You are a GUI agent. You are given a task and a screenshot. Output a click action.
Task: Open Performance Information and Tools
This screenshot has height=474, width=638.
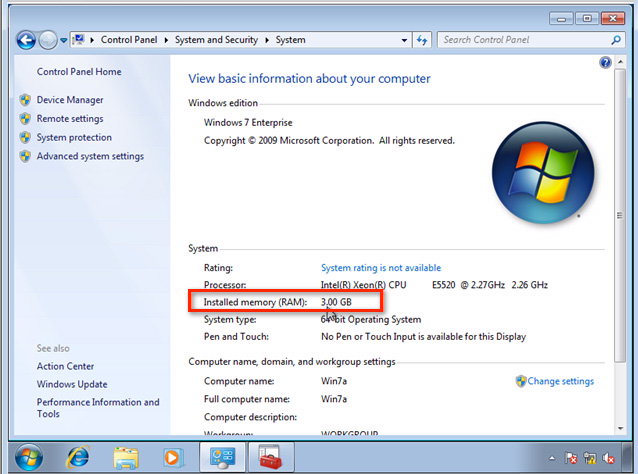98,408
